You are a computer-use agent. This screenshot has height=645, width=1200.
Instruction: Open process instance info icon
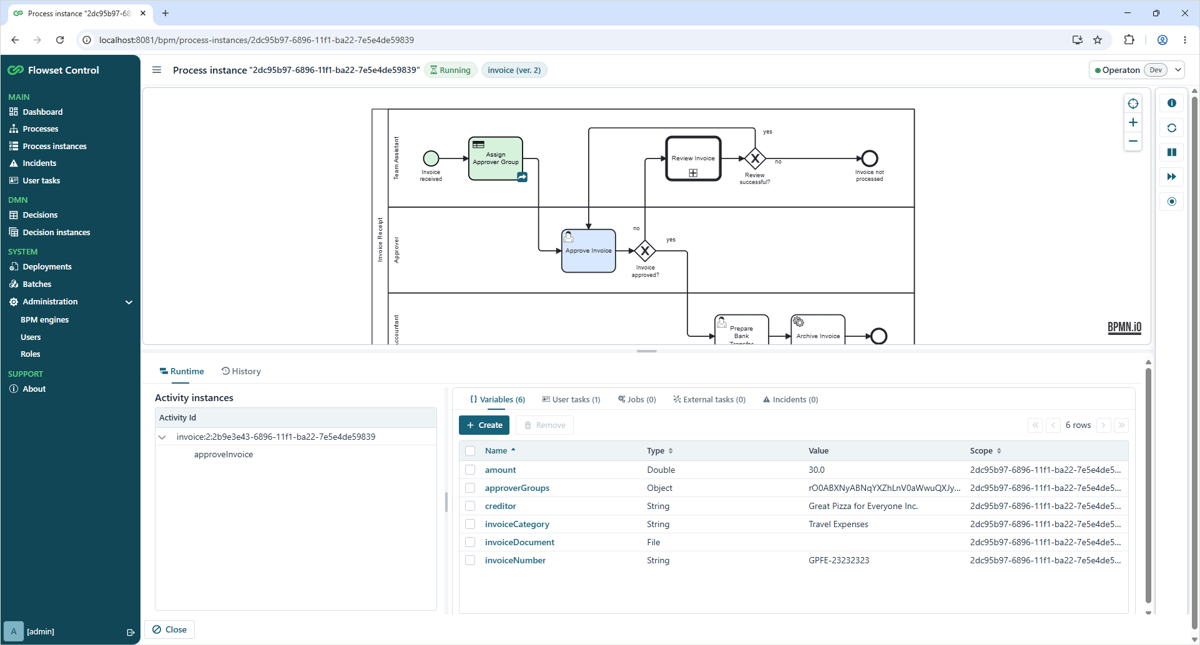(x=1172, y=103)
